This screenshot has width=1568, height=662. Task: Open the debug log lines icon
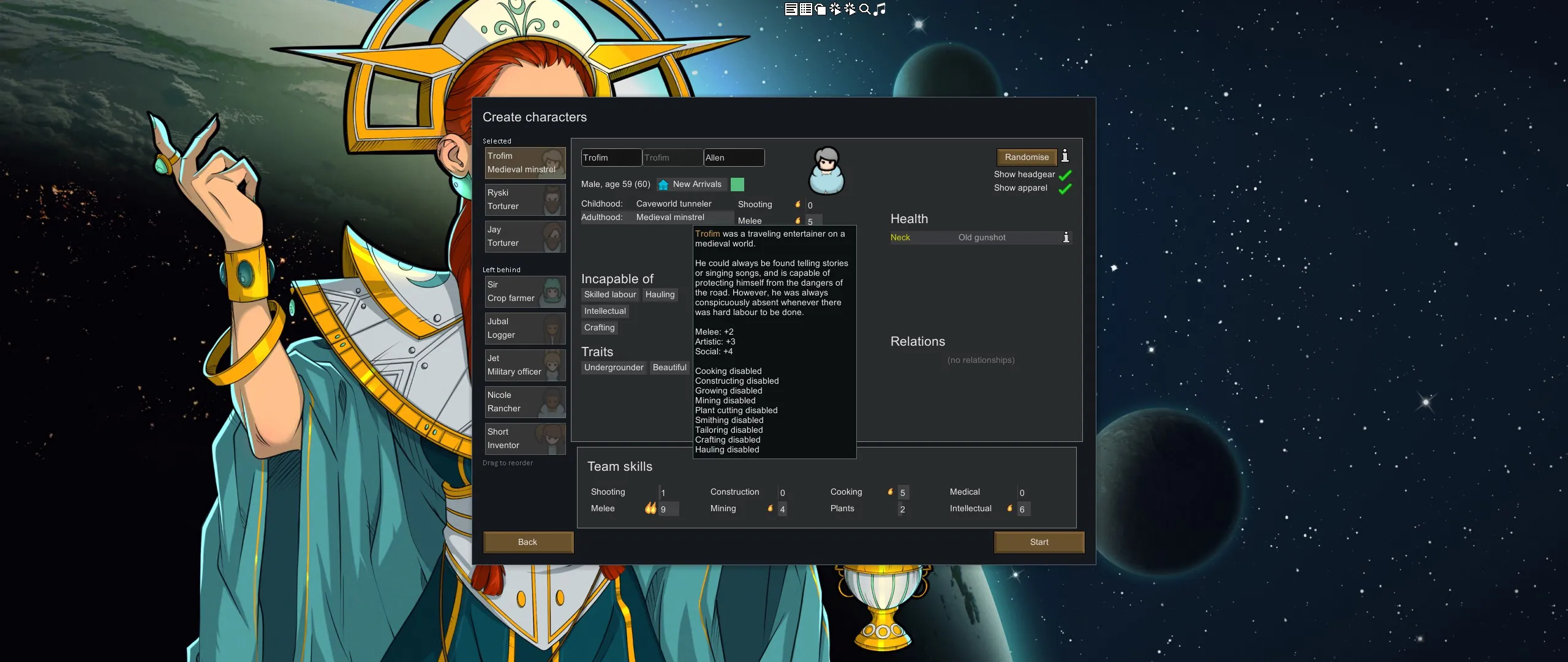pos(791,9)
